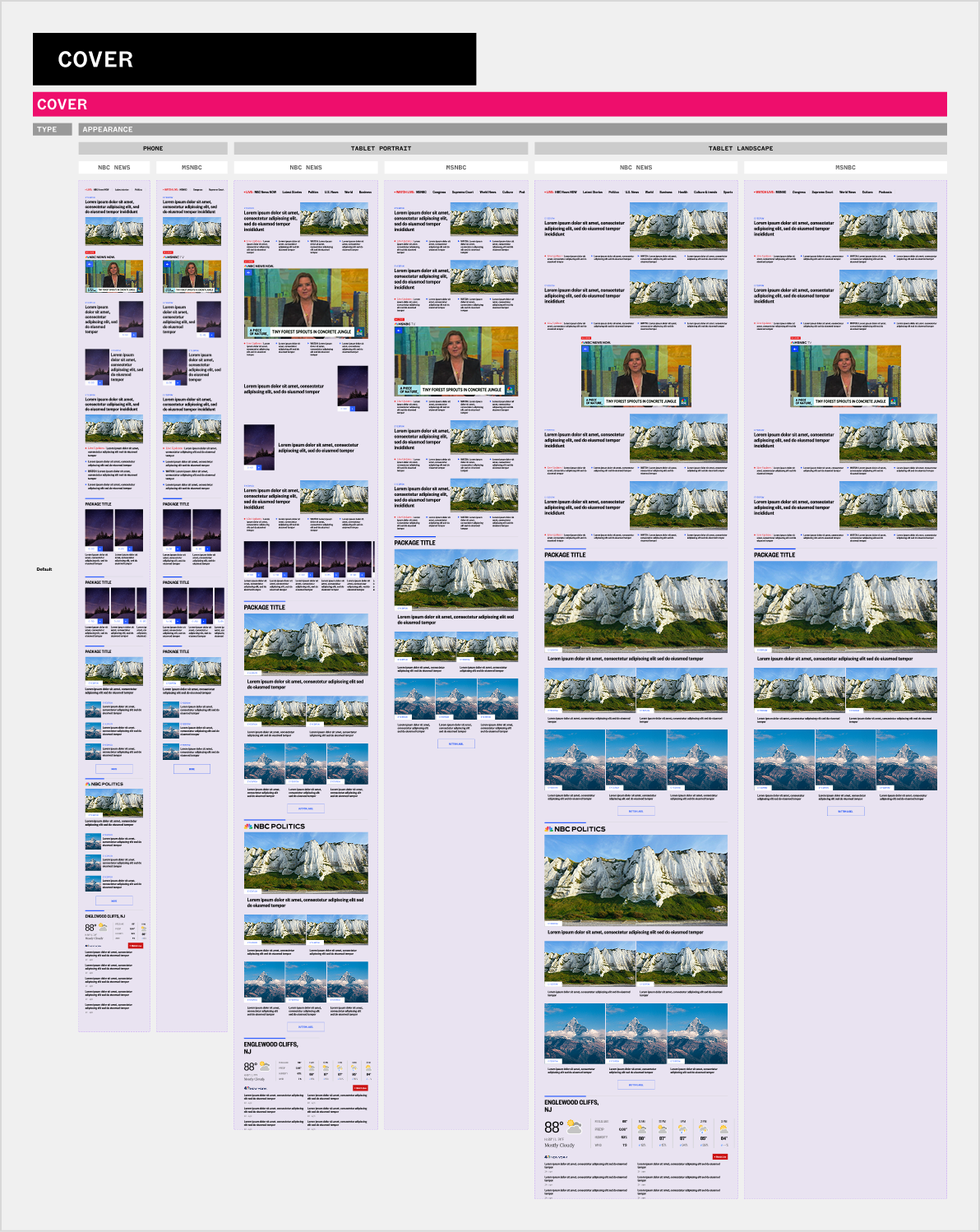The width and height of the screenshot is (980, 1232).
Task: Open the anchor video in tablet portrait MSNBC mockup
Action: point(456,361)
